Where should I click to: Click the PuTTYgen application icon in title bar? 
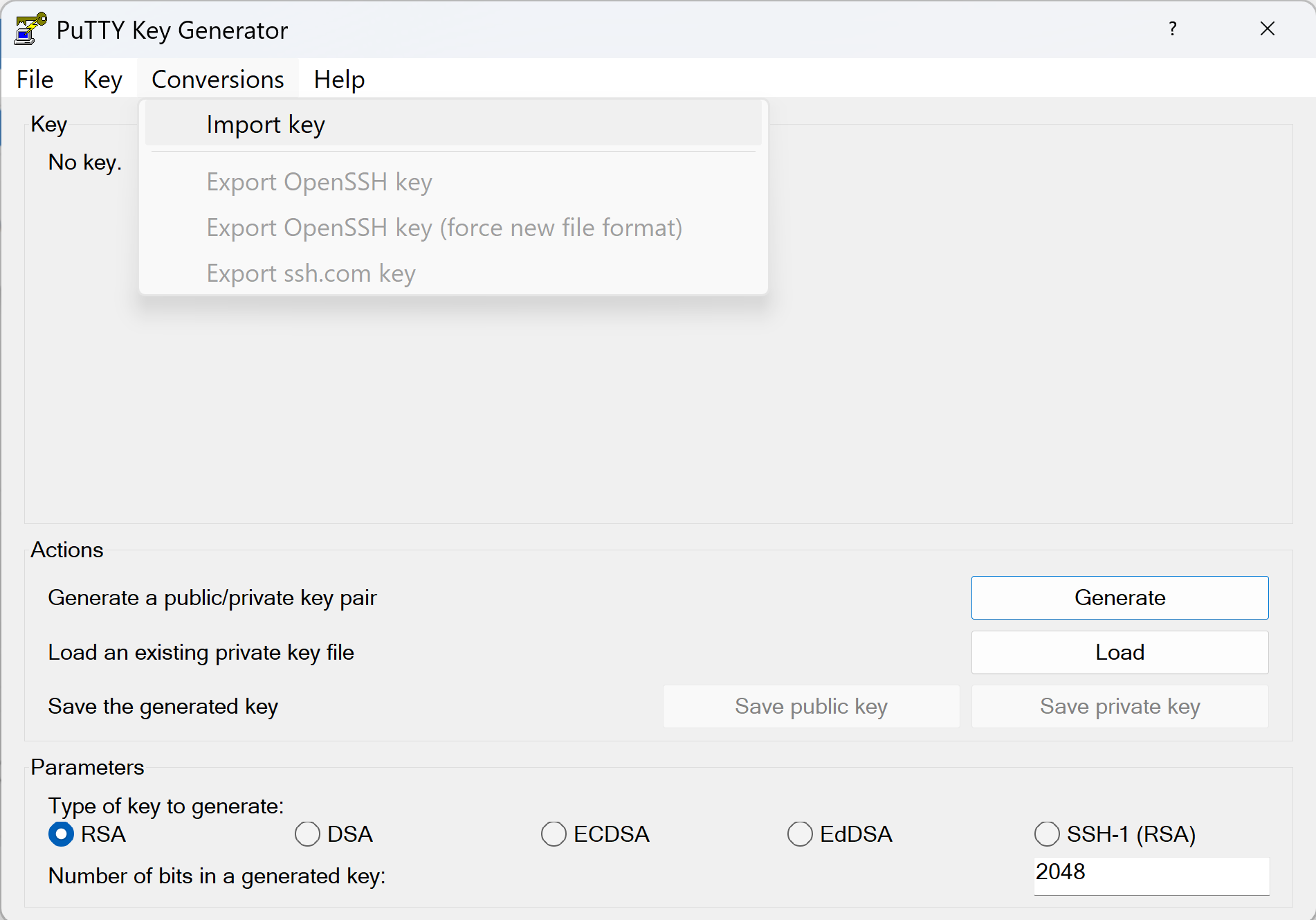tap(30, 29)
